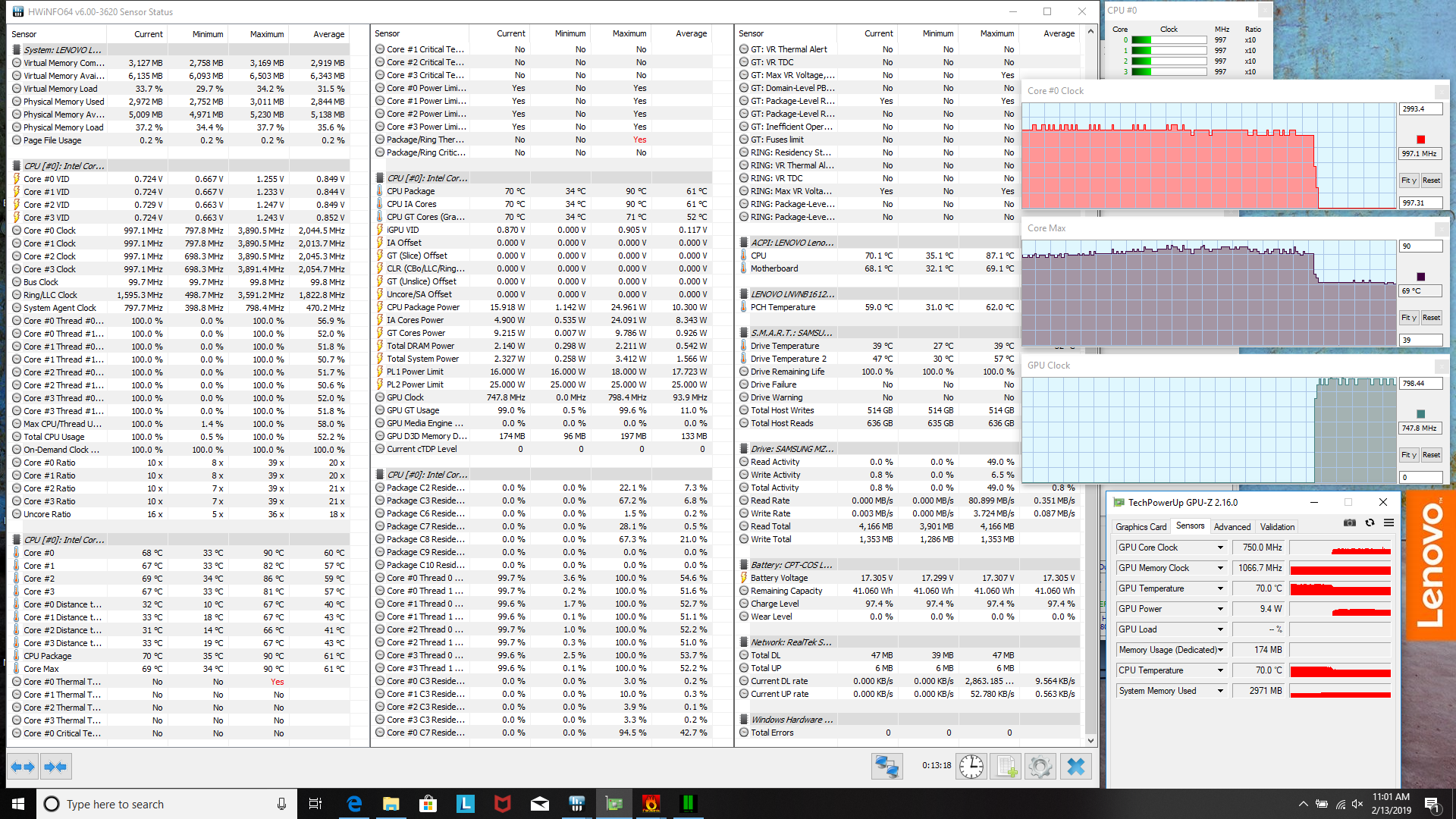Open the McAfee shield on the taskbar
1456x819 pixels.
pyautogui.click(x=503, y=804)
